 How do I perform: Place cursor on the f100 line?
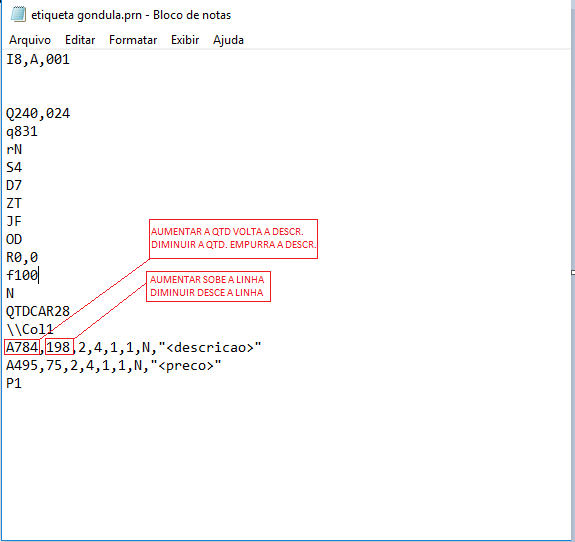point(22,275)
